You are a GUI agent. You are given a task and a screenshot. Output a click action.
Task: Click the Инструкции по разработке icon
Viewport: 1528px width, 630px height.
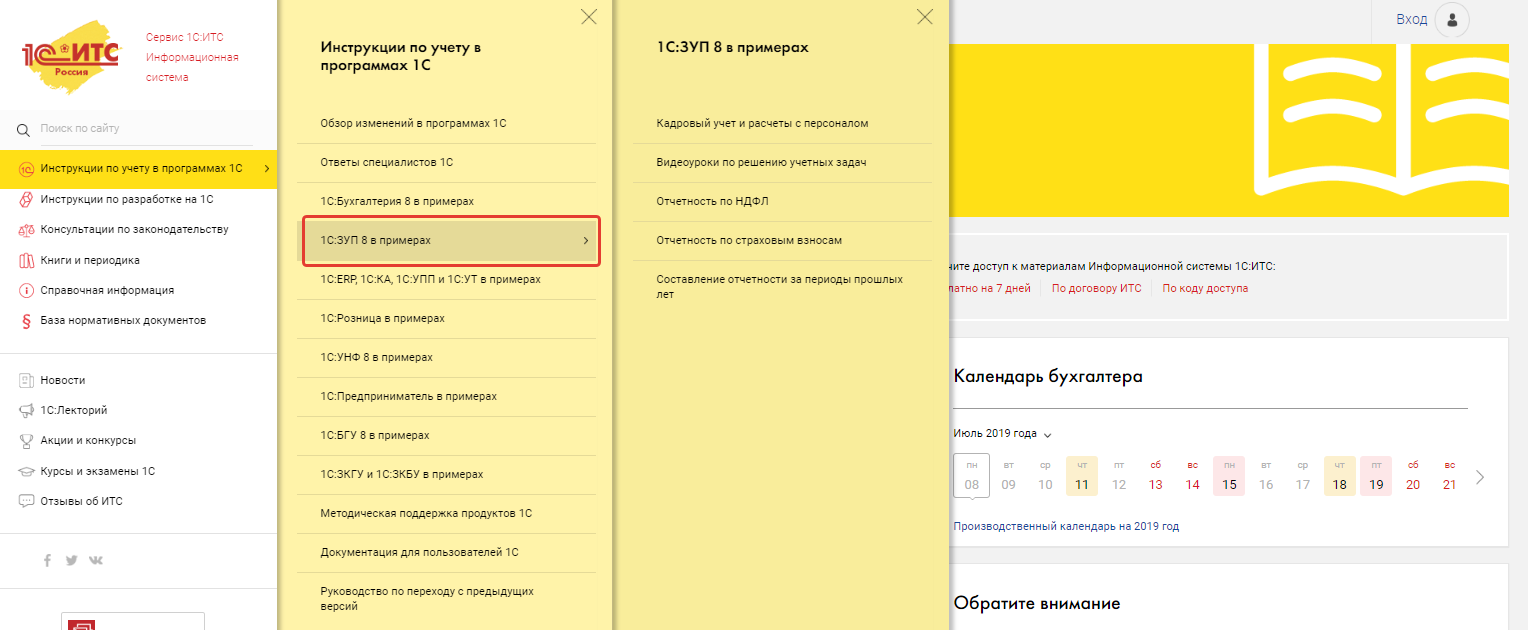click(27, 199)
